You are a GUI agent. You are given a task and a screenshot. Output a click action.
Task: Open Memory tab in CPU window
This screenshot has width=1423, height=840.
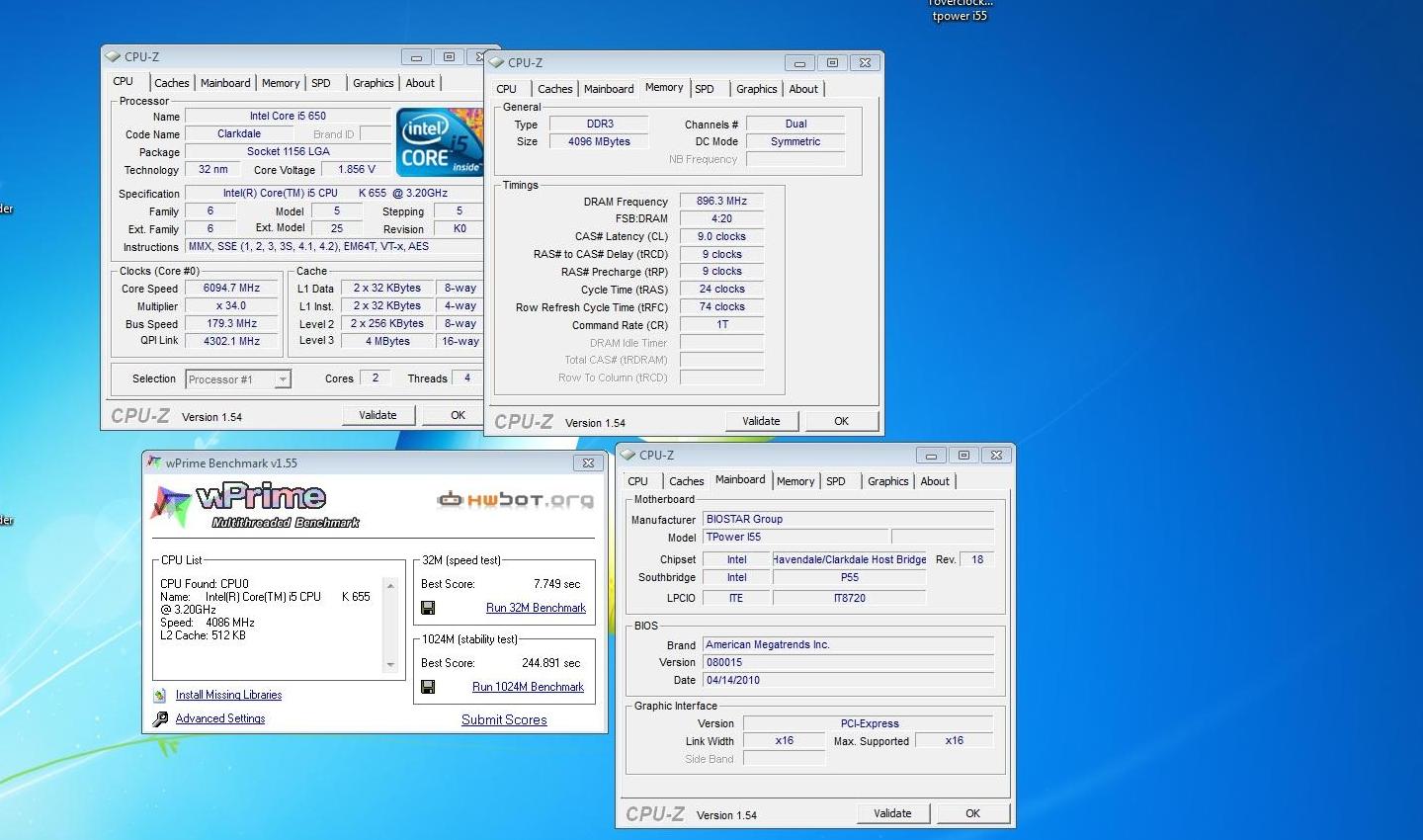coord(281,83)
